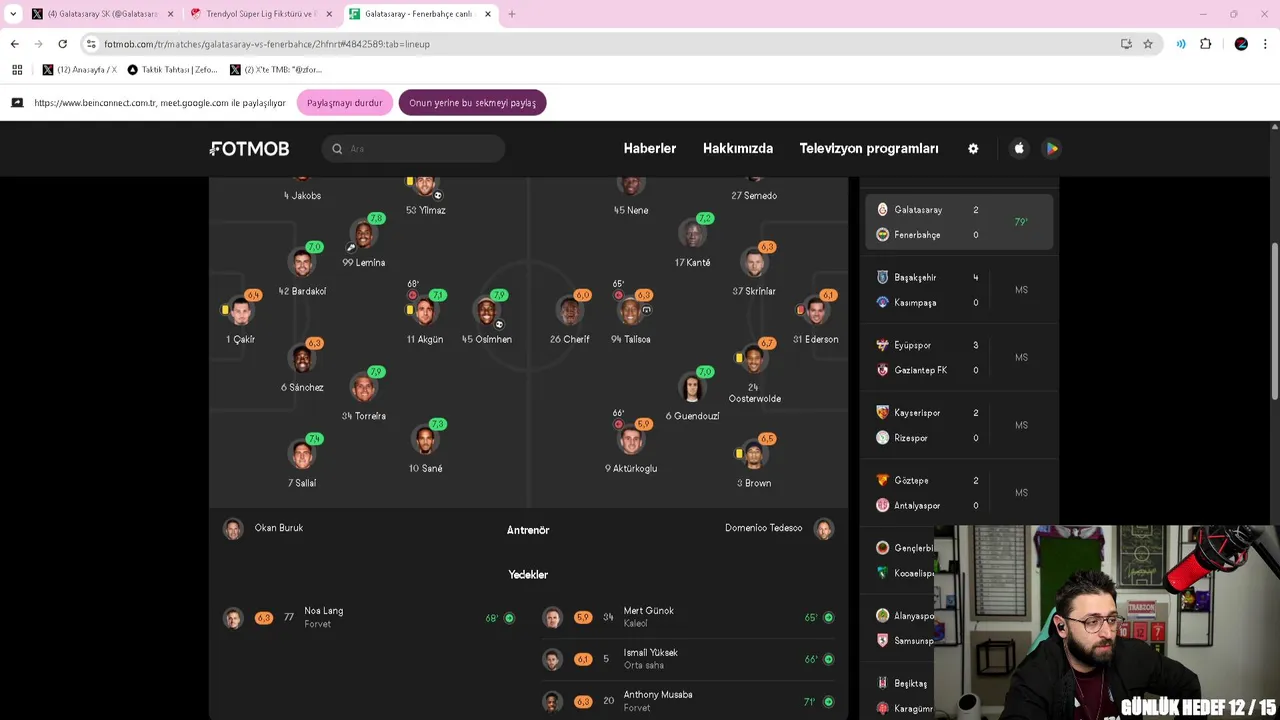The height and width of the screenshot is (720, 1280).
Task: Select substitute Mert Günok row
Action: tap(689, 618)
